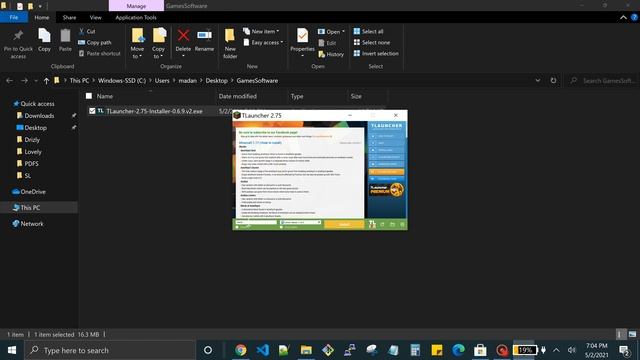Screen dimensions: 640x360
Task: Toggle the select-all checkbox in Name header
Action: pyautogui.click(x=89, y=96)
